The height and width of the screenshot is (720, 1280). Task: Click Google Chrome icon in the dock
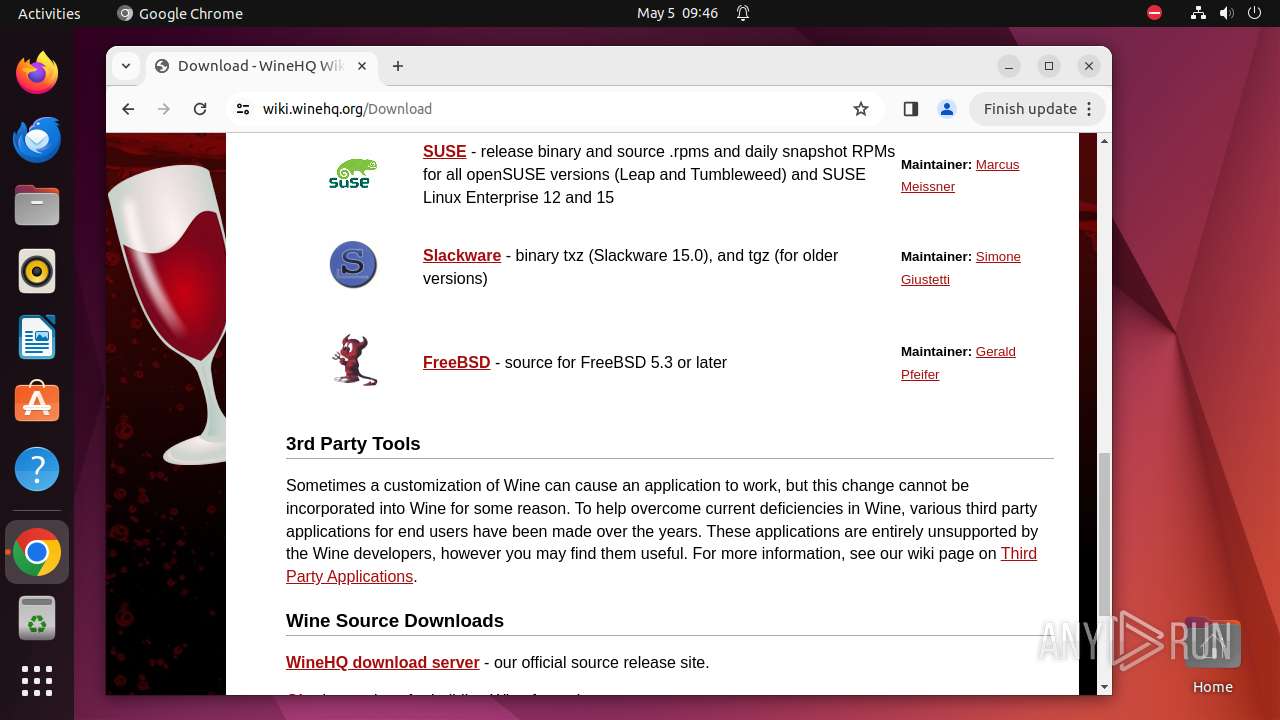click(37, 552)
